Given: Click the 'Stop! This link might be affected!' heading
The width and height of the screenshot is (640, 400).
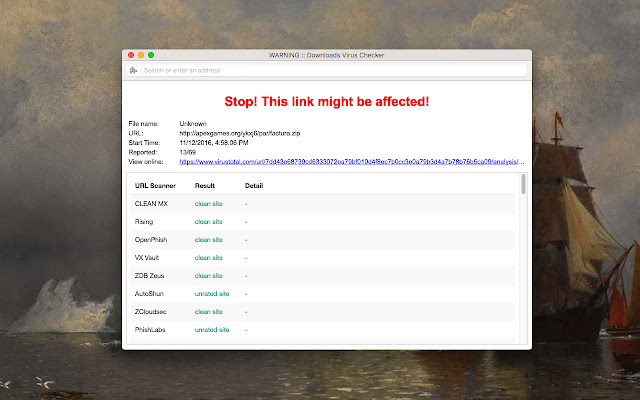Looking at the screenshot, I should click(x=327, y=101).
